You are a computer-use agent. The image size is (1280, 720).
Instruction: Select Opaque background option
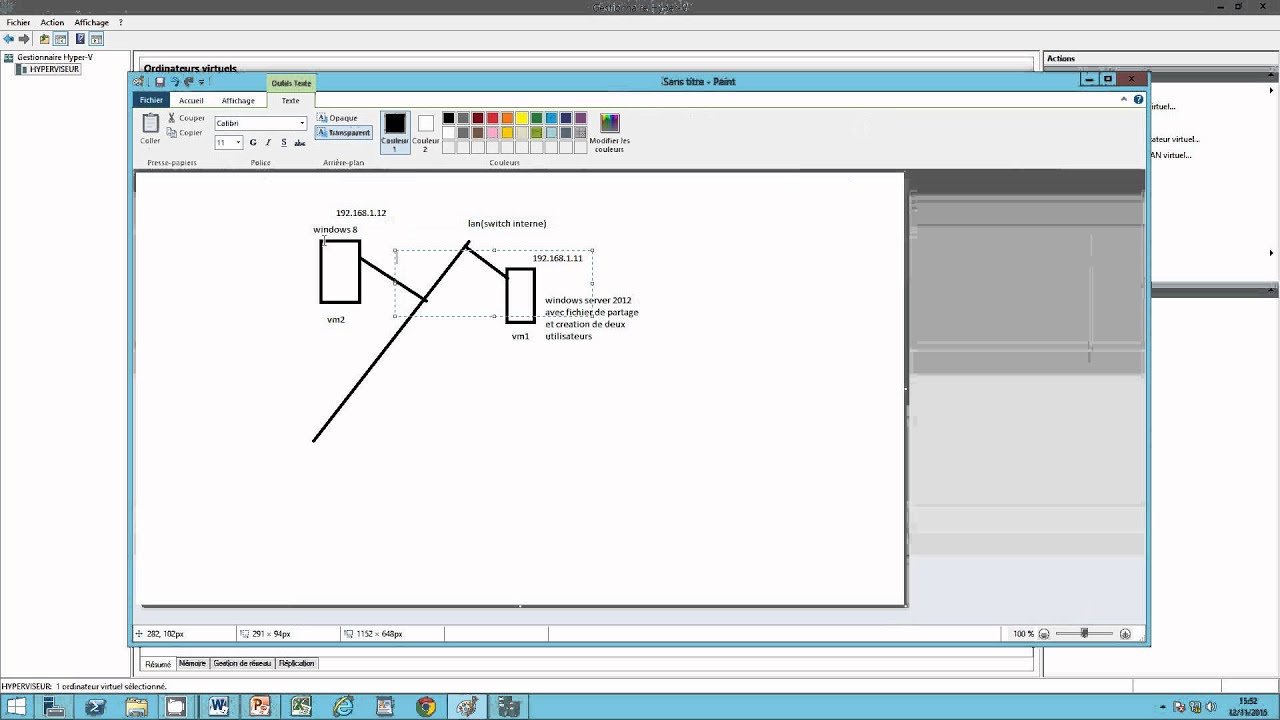tap(337, 118)
